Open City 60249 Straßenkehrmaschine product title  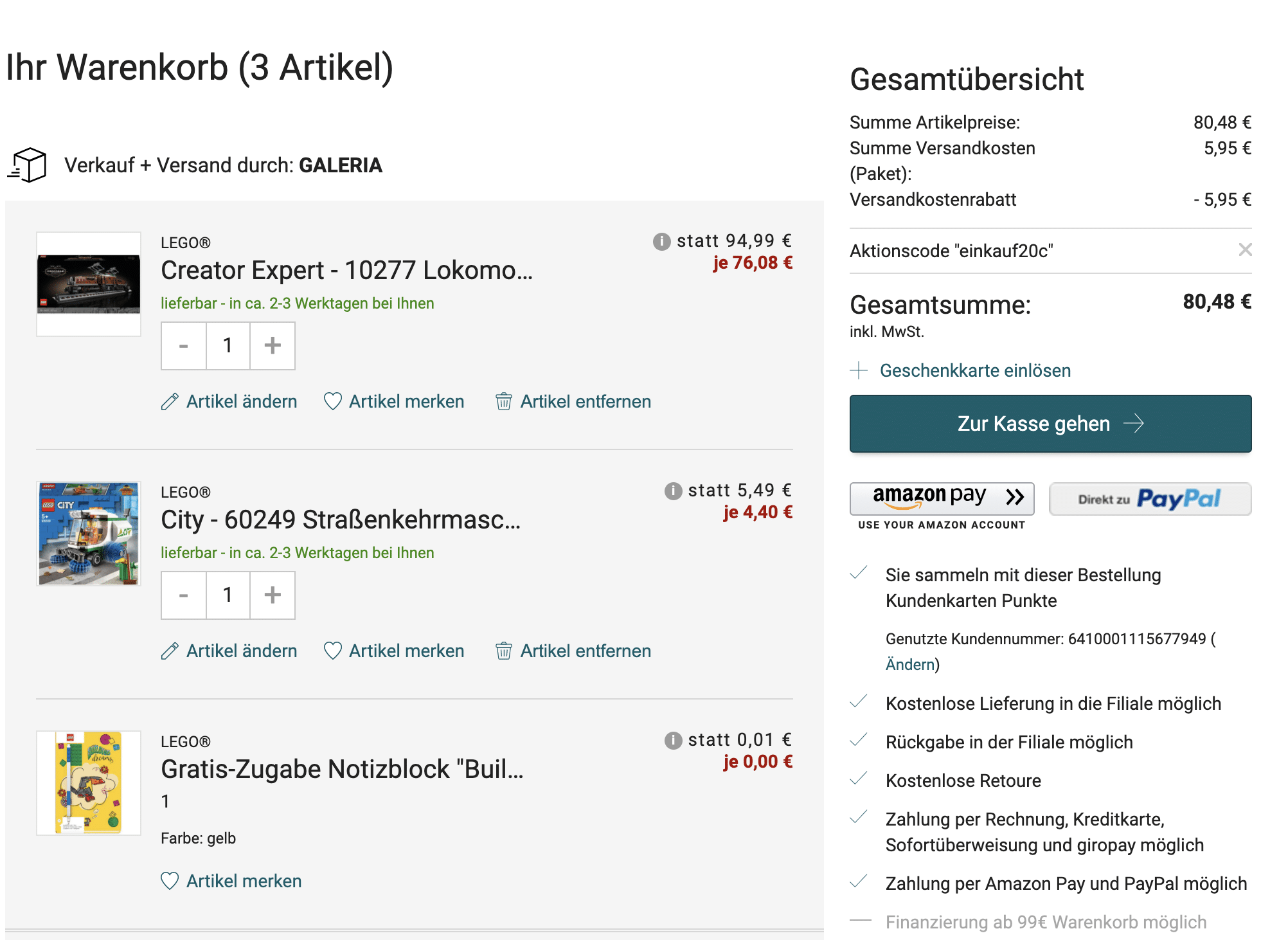[341, 520]
